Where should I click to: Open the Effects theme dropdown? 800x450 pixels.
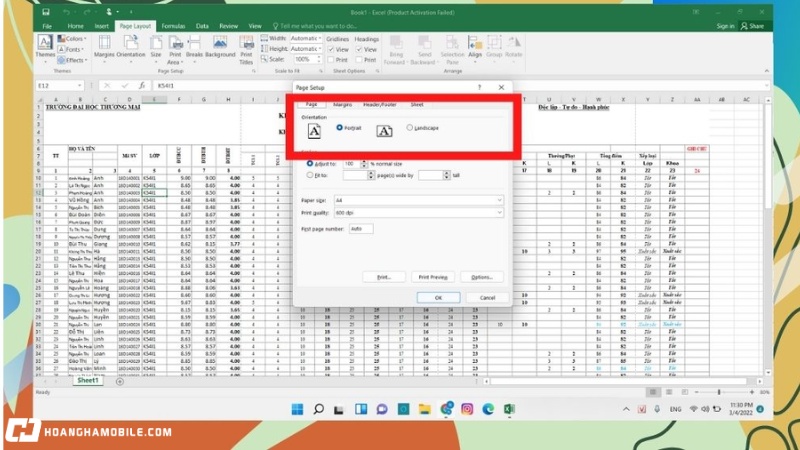pyautogui.click(x=72, y=60)
